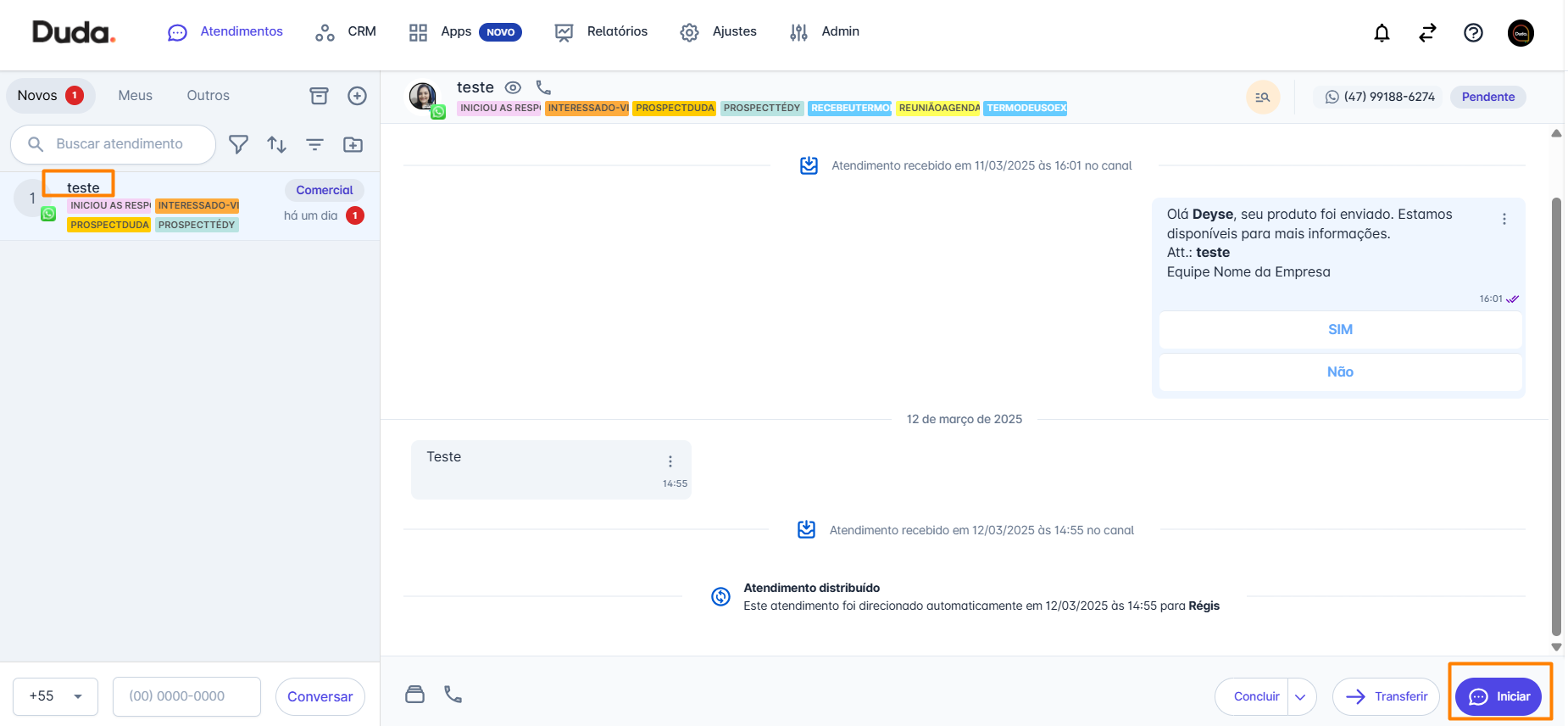This screenshot has height=726, width=1568.
Task: Click the sort arrows icon
Action: [x=276, y=145]
